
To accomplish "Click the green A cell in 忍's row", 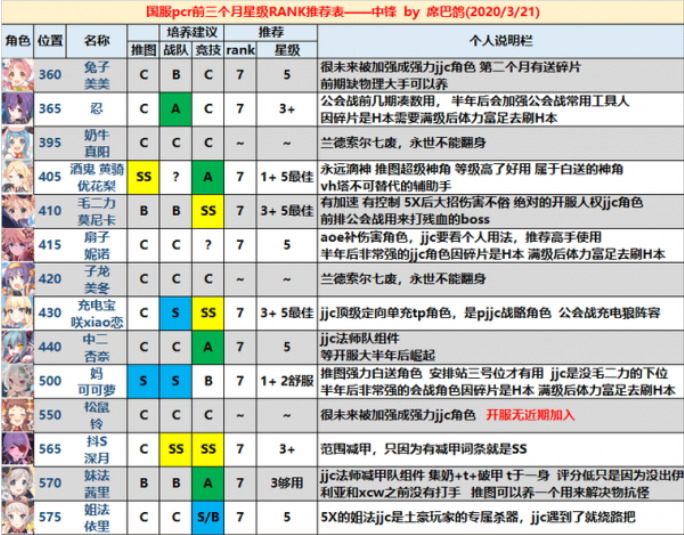I will click(x=176, y=109).
